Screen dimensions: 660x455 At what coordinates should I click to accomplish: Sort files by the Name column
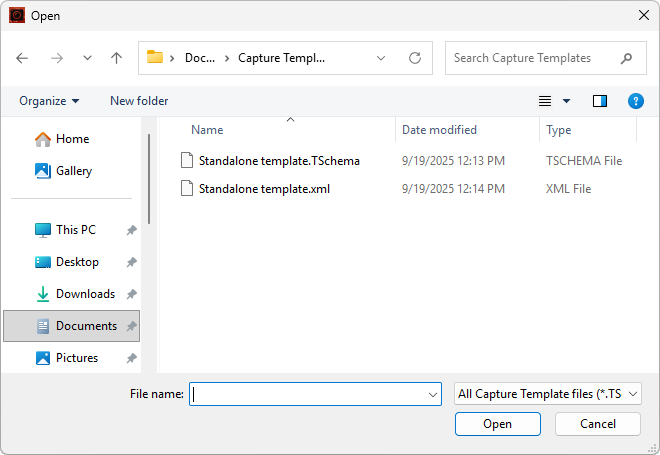coord(207,130)
